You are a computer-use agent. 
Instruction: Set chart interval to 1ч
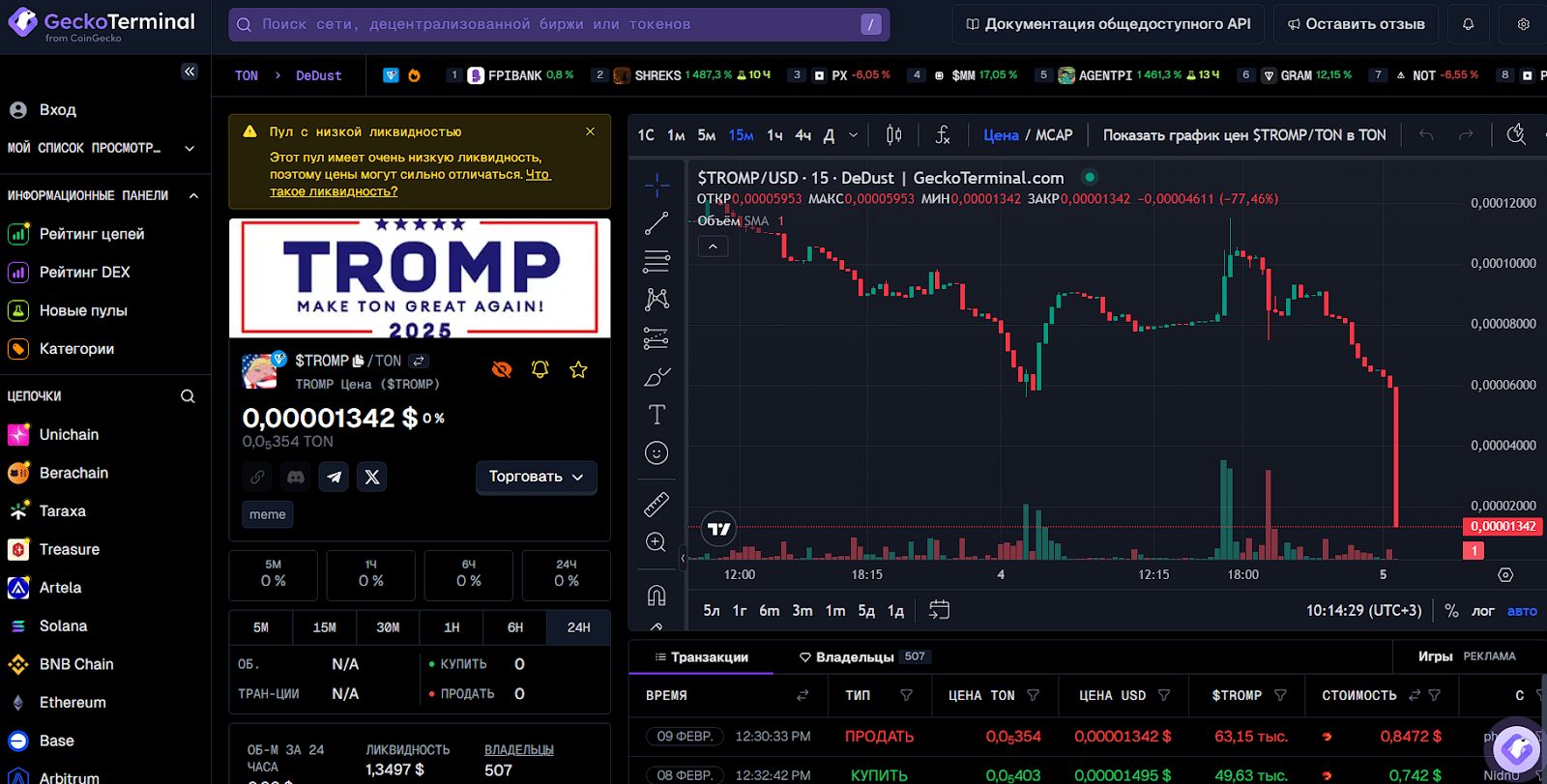pos(774,135)
